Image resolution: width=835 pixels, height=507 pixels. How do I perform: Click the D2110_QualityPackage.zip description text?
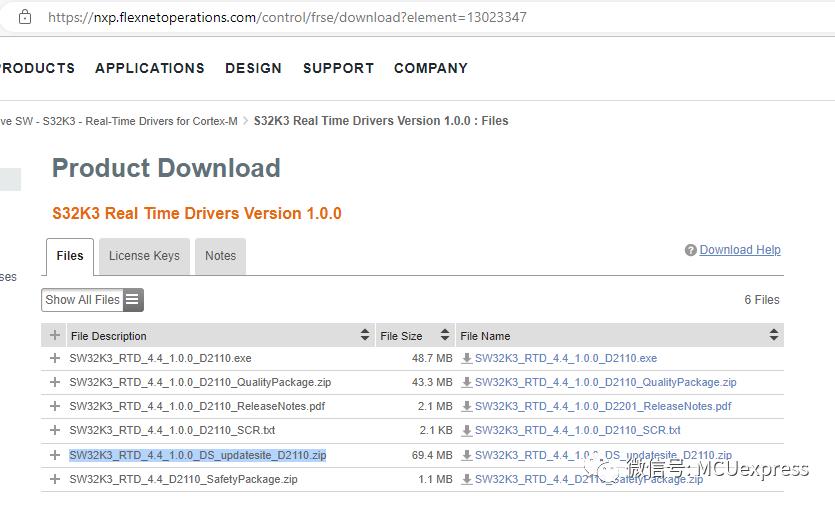tap(200, 382)
